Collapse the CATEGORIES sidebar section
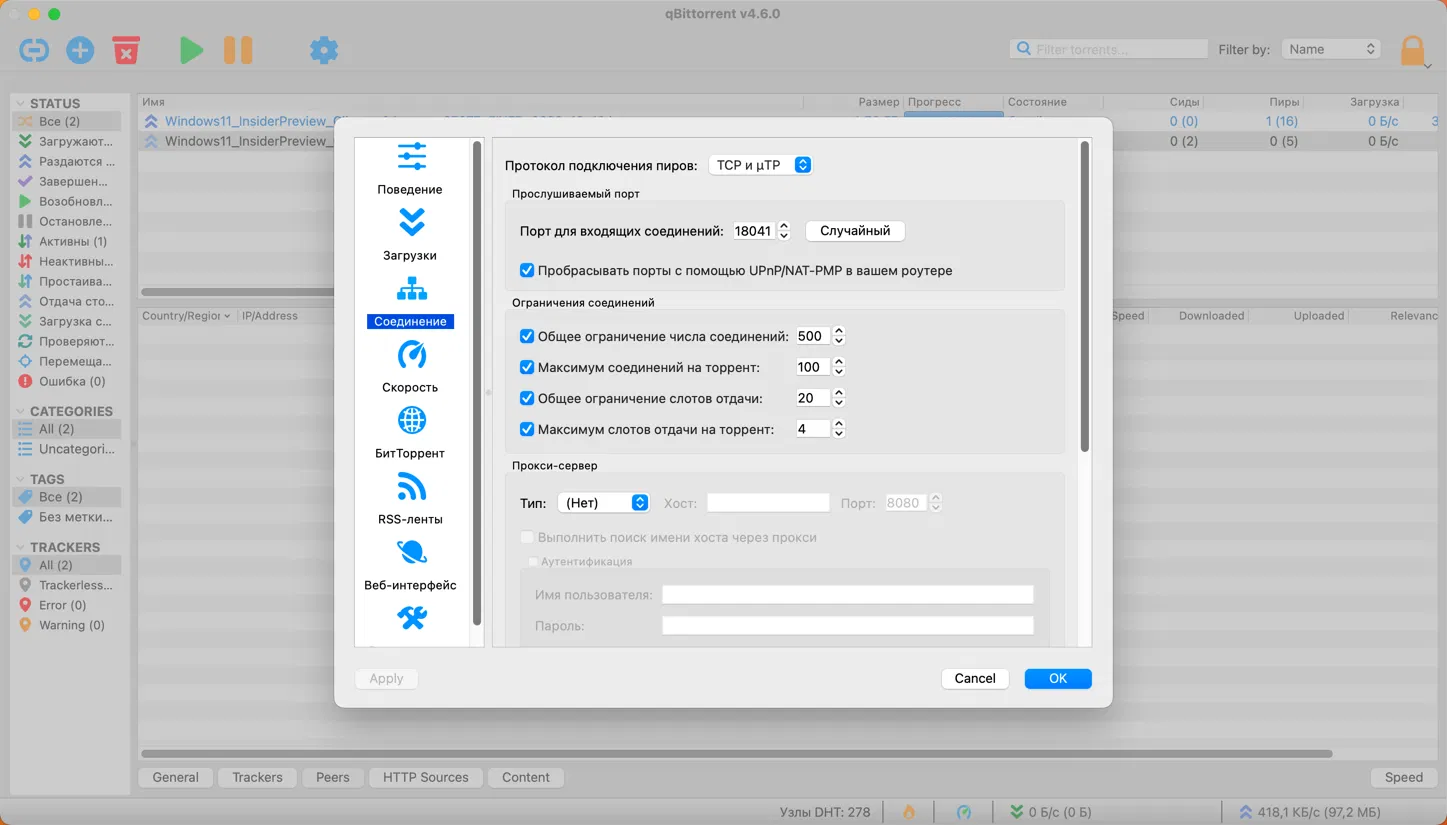 (20, 411)
